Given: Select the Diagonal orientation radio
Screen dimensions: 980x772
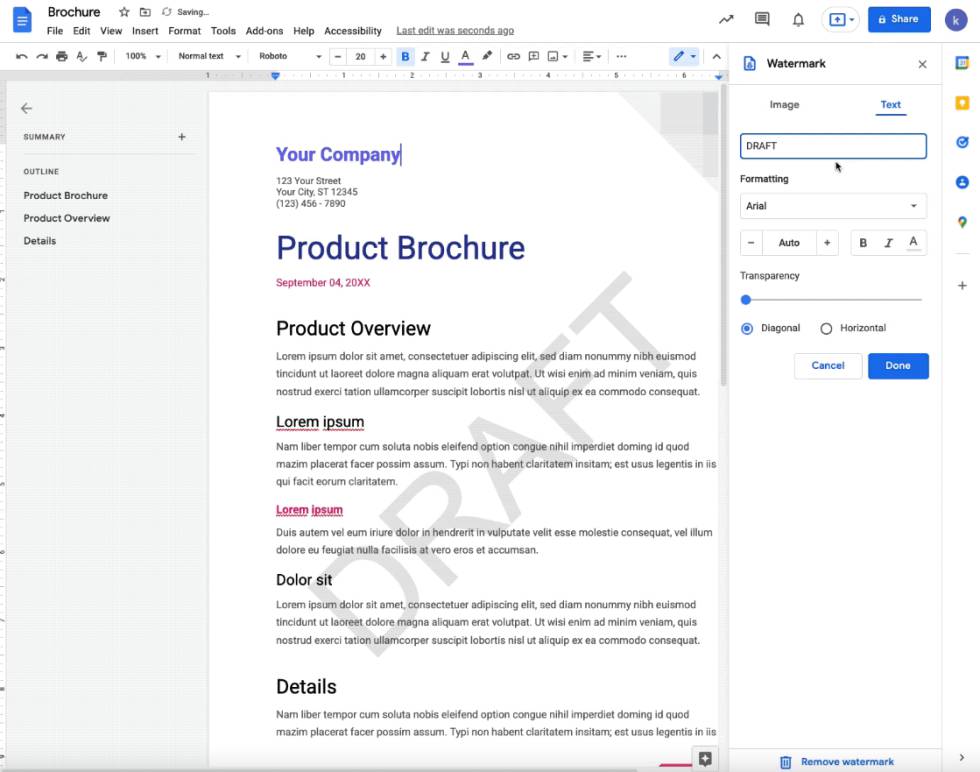Looking at the screenshot, I should 747,328.
